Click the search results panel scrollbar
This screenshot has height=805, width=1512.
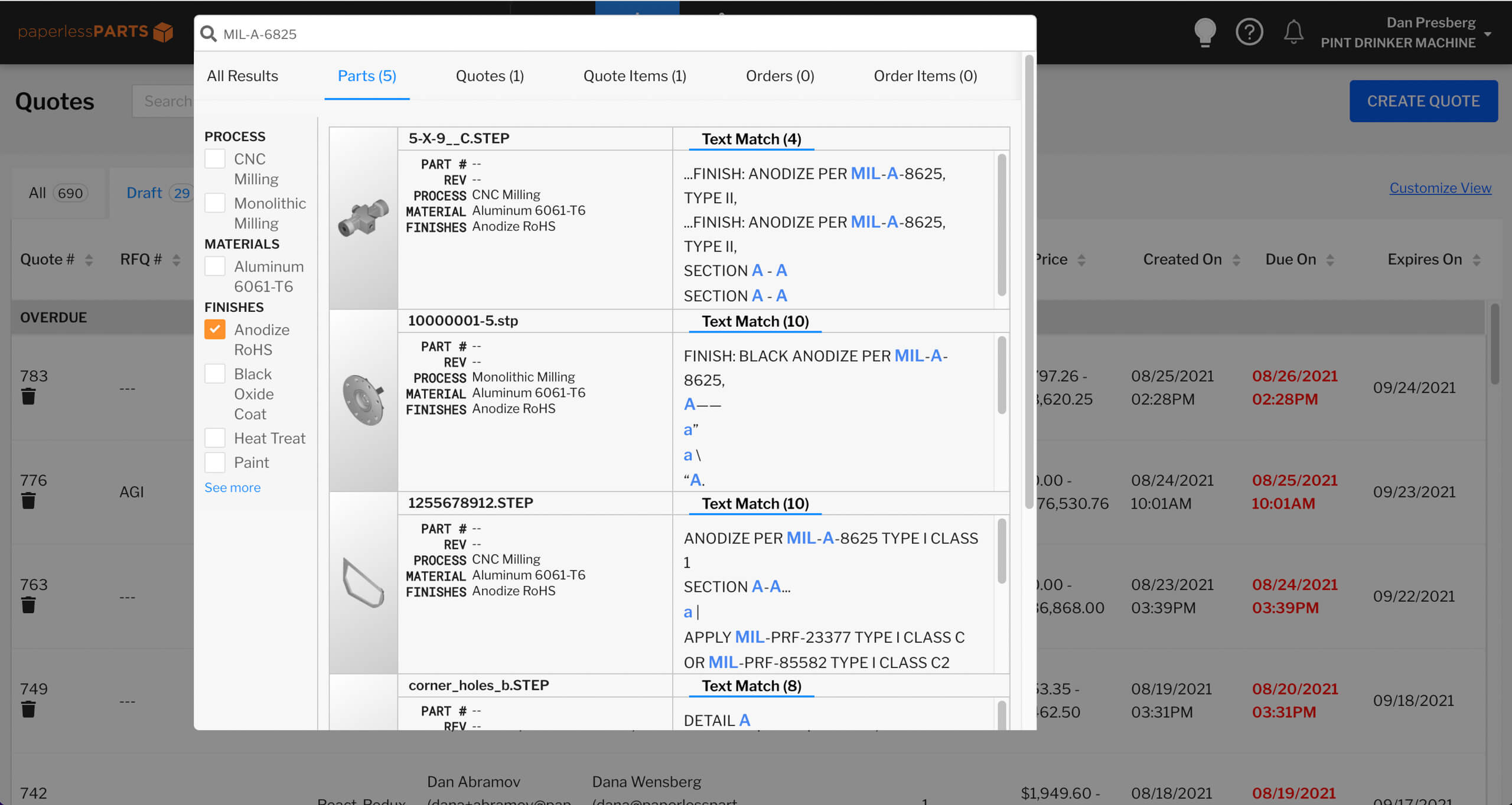coord(1029,282)
